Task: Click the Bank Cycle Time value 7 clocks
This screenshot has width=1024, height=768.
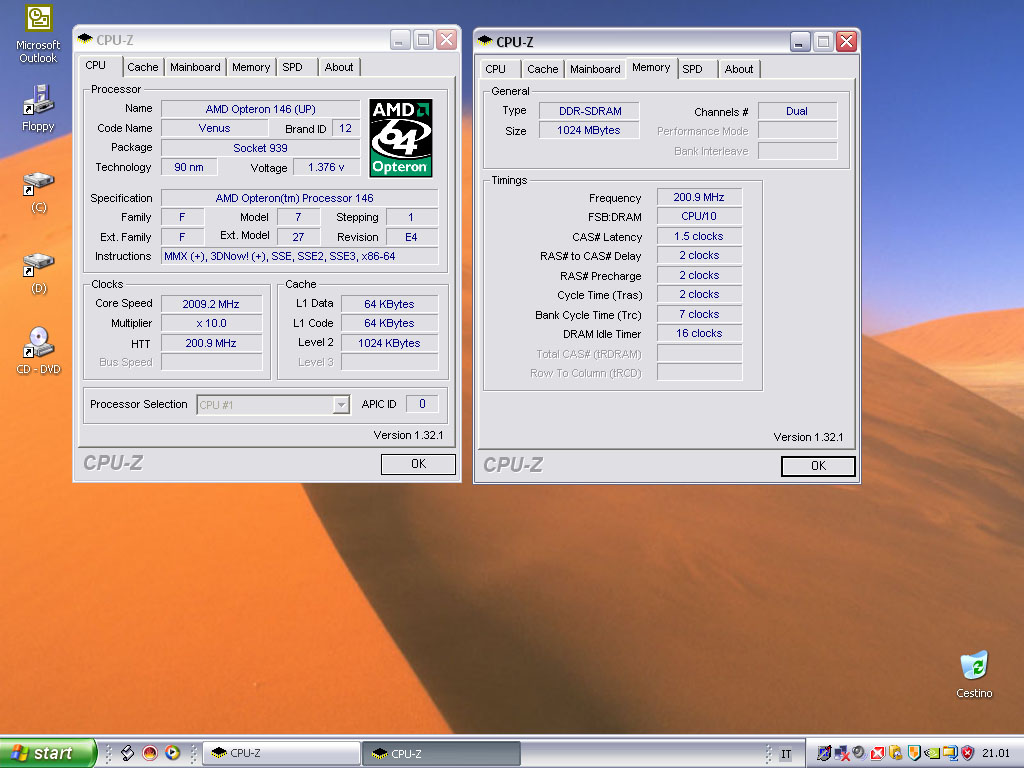Action: 699,314
